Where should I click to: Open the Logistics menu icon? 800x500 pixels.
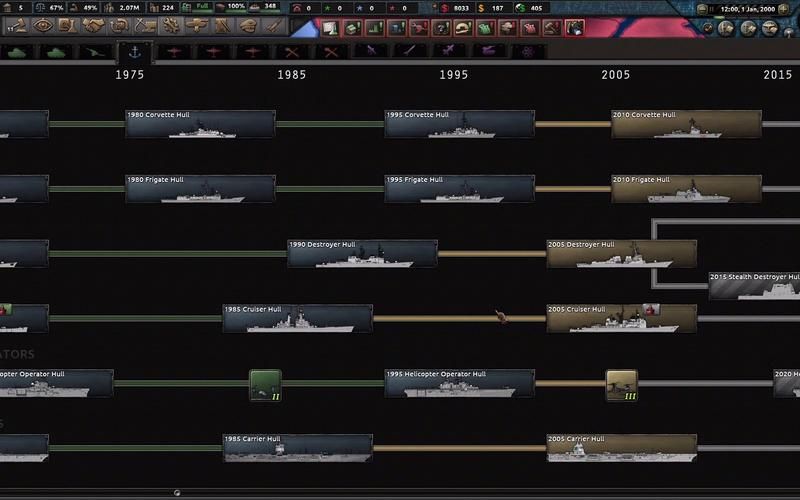pyautogui.click(x=222, y=26)
